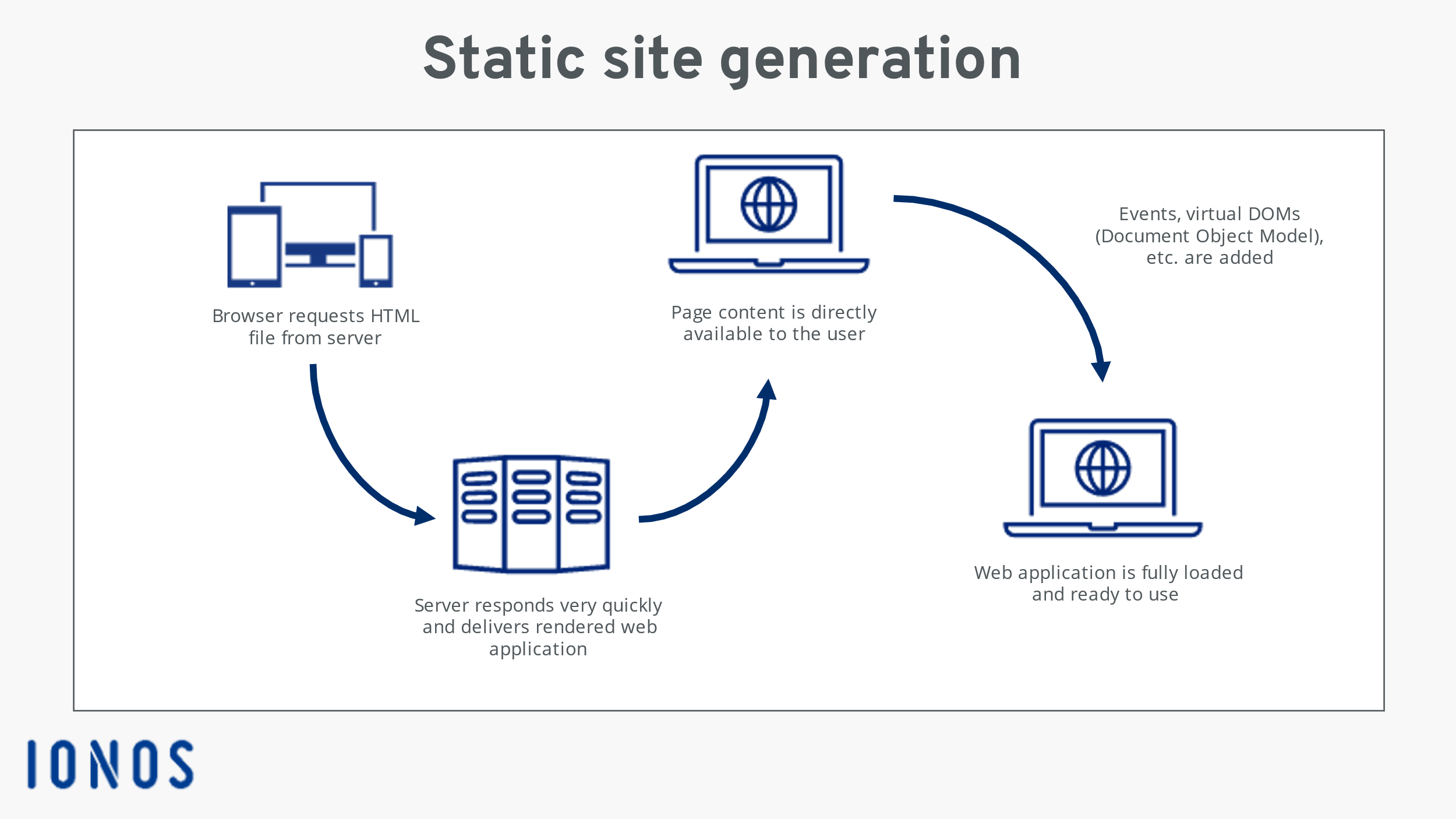
Task: Click 'Server responds very quickly' caption
Action: (538, 627)
